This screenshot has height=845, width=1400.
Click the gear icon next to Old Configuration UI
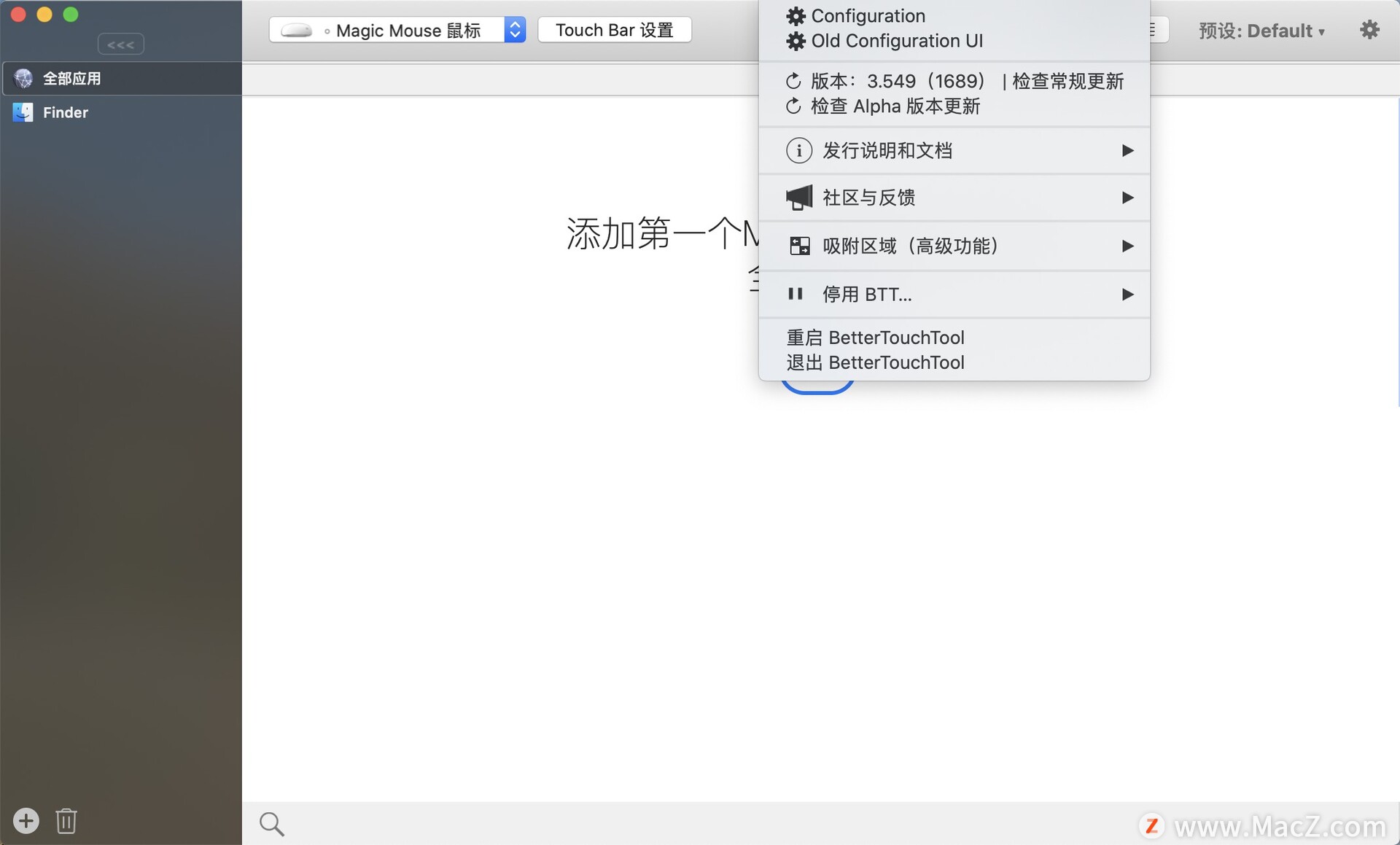click(796, 41)
